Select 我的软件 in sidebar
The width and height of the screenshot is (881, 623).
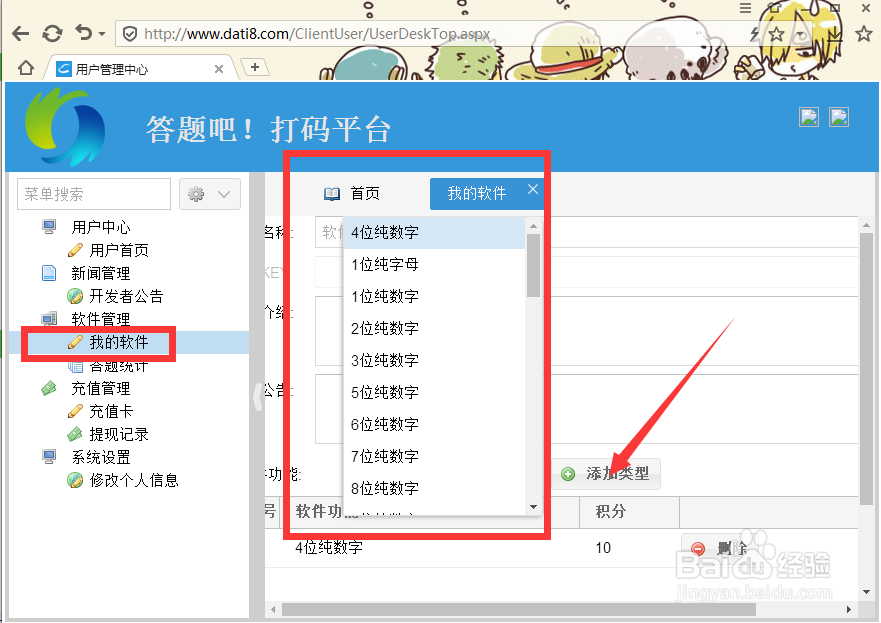[x=119, y=342]
